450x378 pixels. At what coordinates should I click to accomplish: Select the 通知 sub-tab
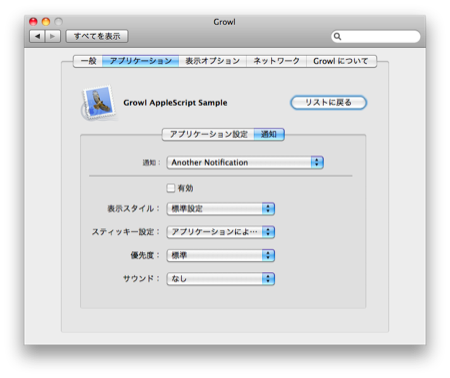point(269,134)
